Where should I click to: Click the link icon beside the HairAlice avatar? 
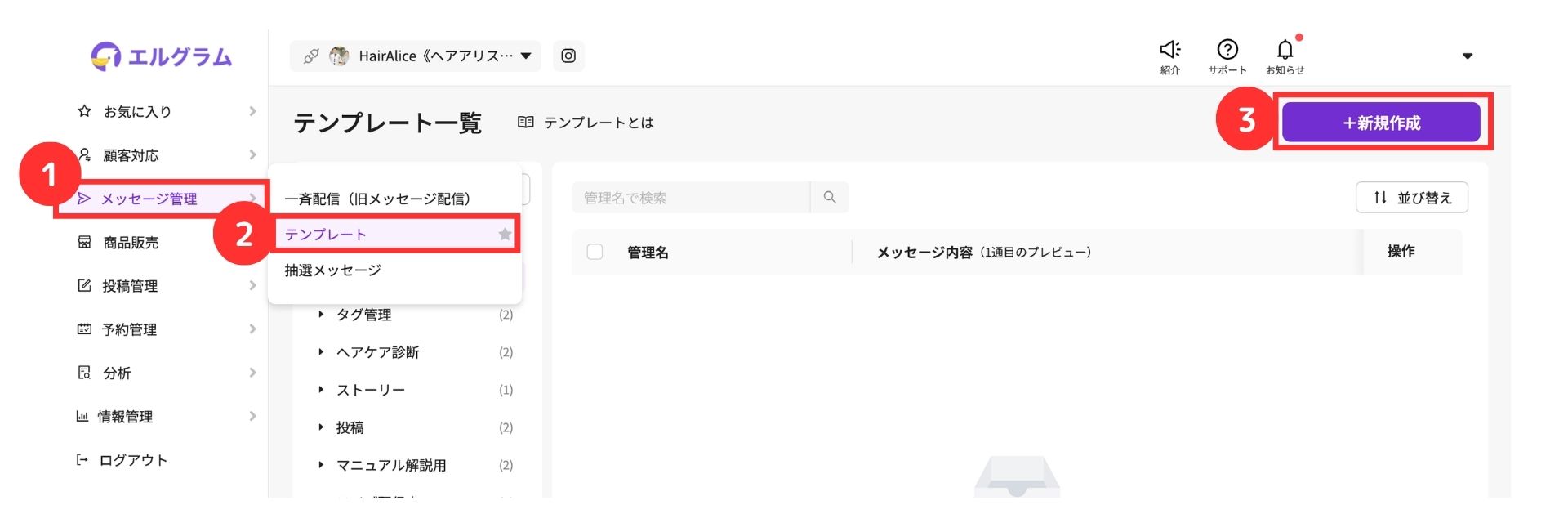coord(311,56)
